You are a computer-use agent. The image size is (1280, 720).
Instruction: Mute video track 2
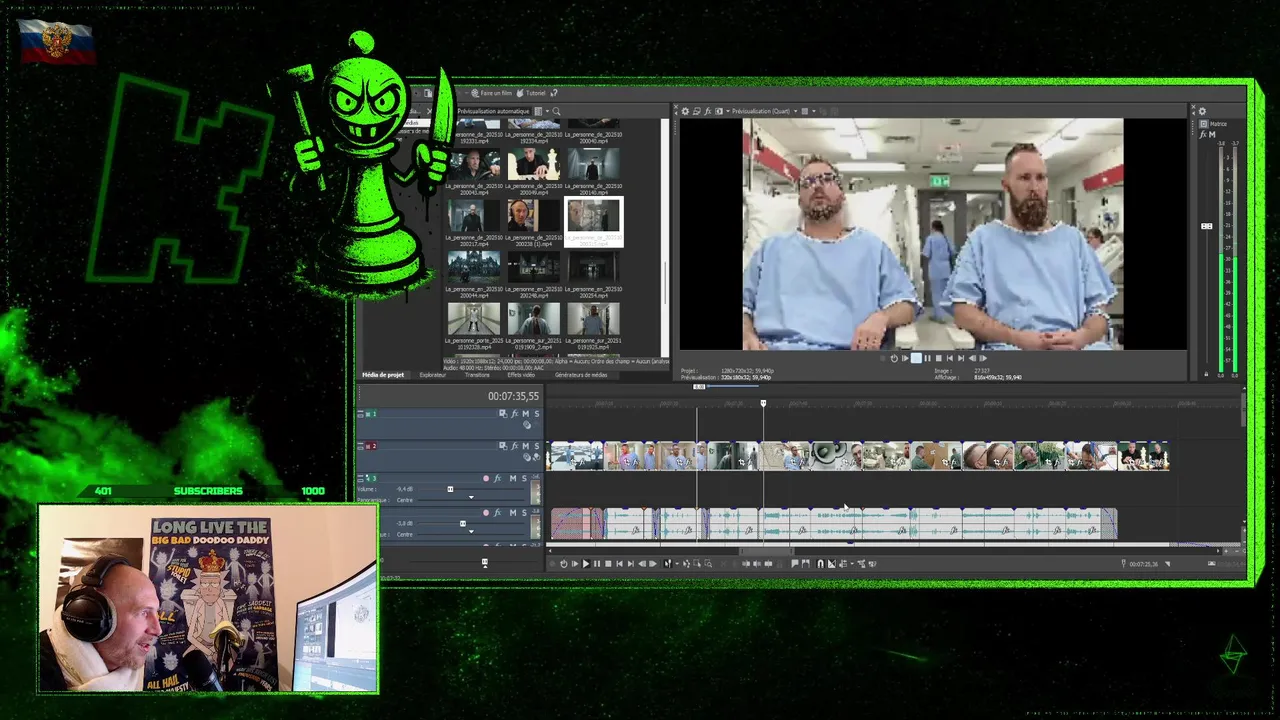(526, 446)
